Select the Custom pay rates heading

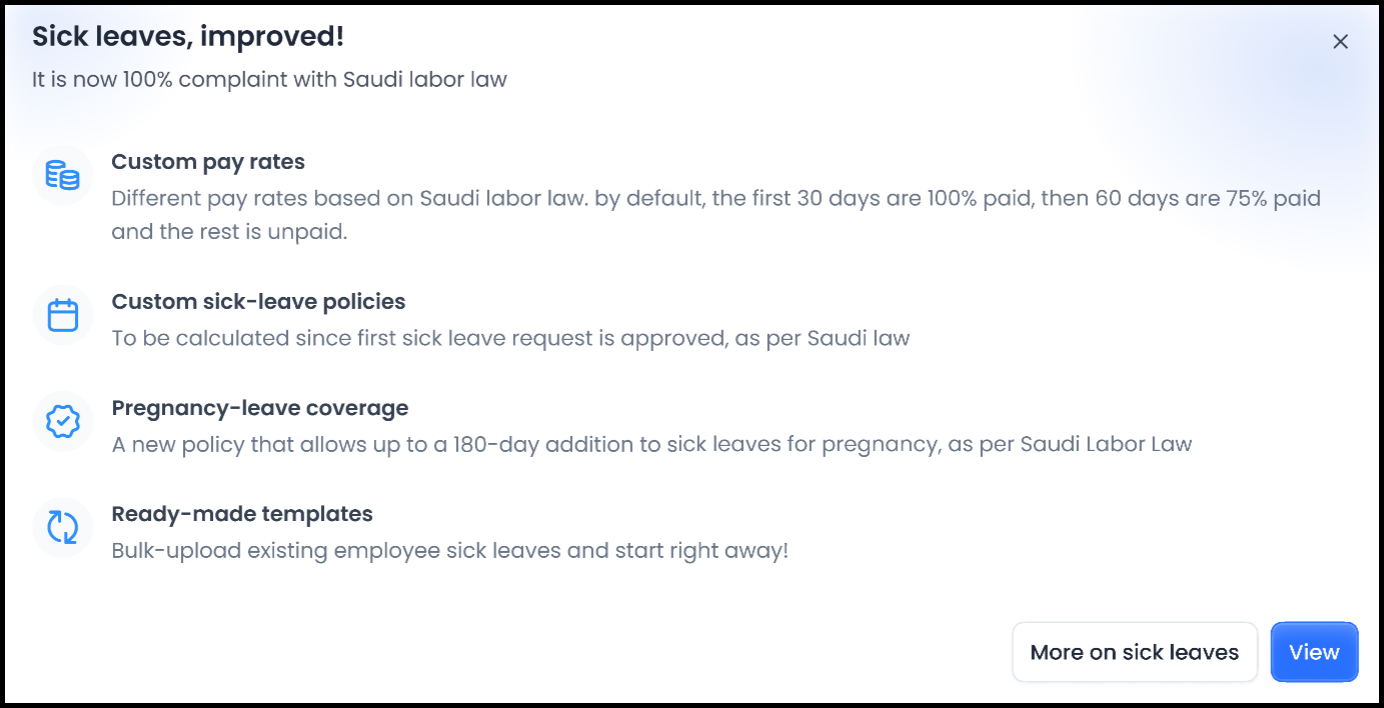click(208, 162)
